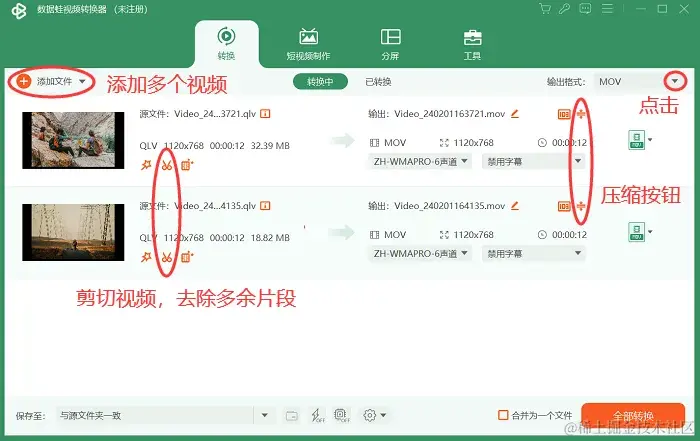This screenshot has height=441, width=700.
Task: Click the MOV output format field
Action: tap(629, 82)
